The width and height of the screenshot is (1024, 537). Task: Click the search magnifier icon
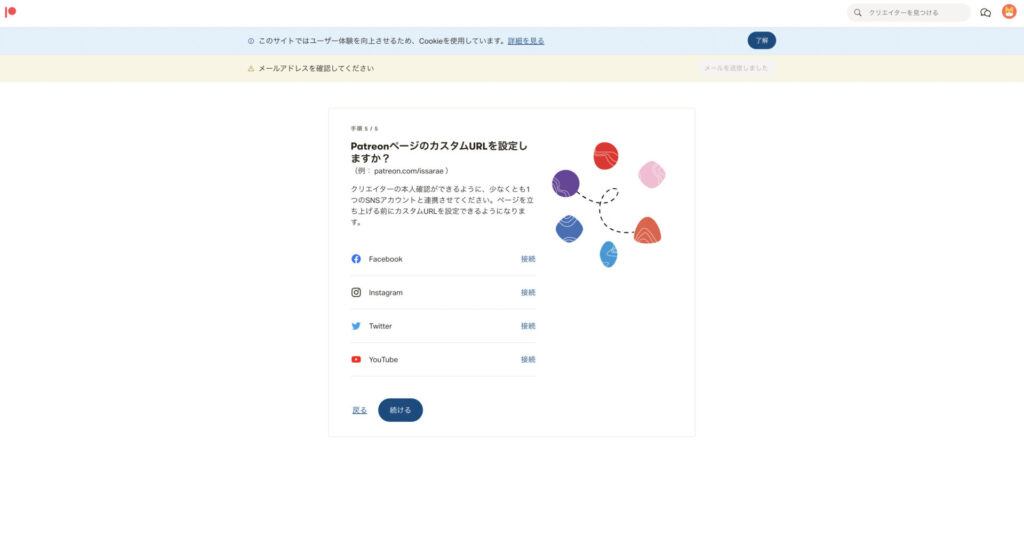click(857, 12)
